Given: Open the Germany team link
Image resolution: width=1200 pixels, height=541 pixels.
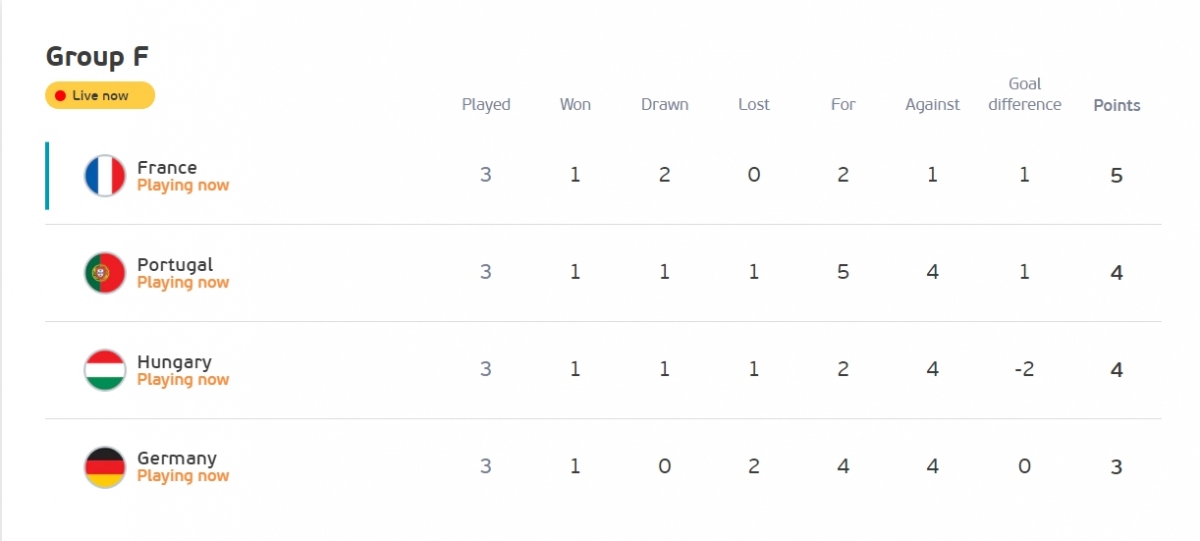Looking at the screenshot, I should [x=177, y=458].
